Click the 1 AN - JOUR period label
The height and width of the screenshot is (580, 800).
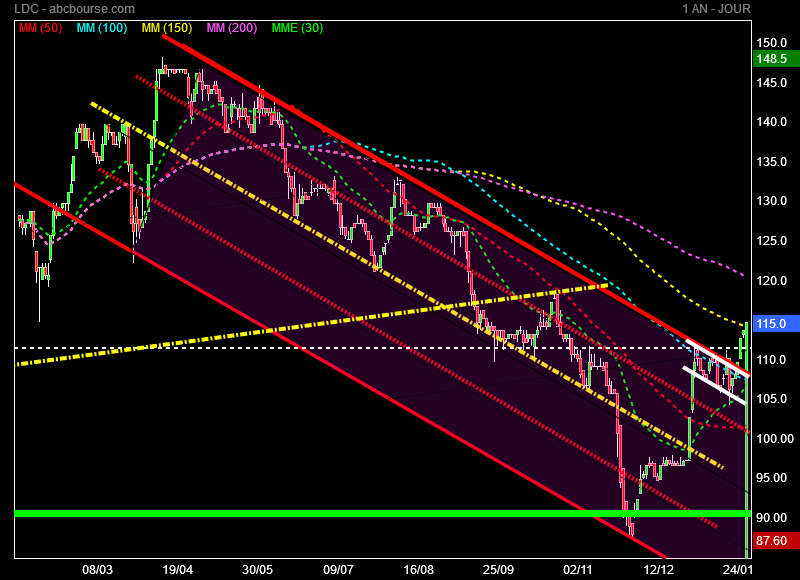(x=716, y=9)
